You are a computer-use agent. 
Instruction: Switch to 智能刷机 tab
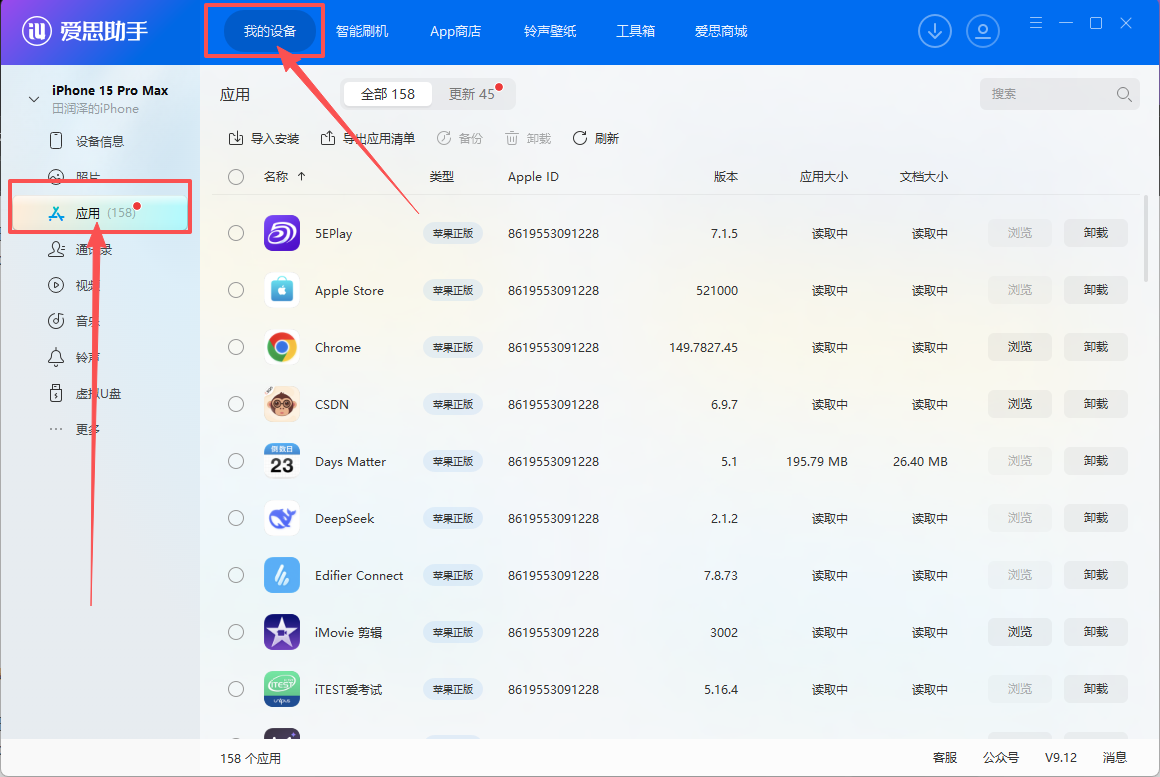[362, 31]
